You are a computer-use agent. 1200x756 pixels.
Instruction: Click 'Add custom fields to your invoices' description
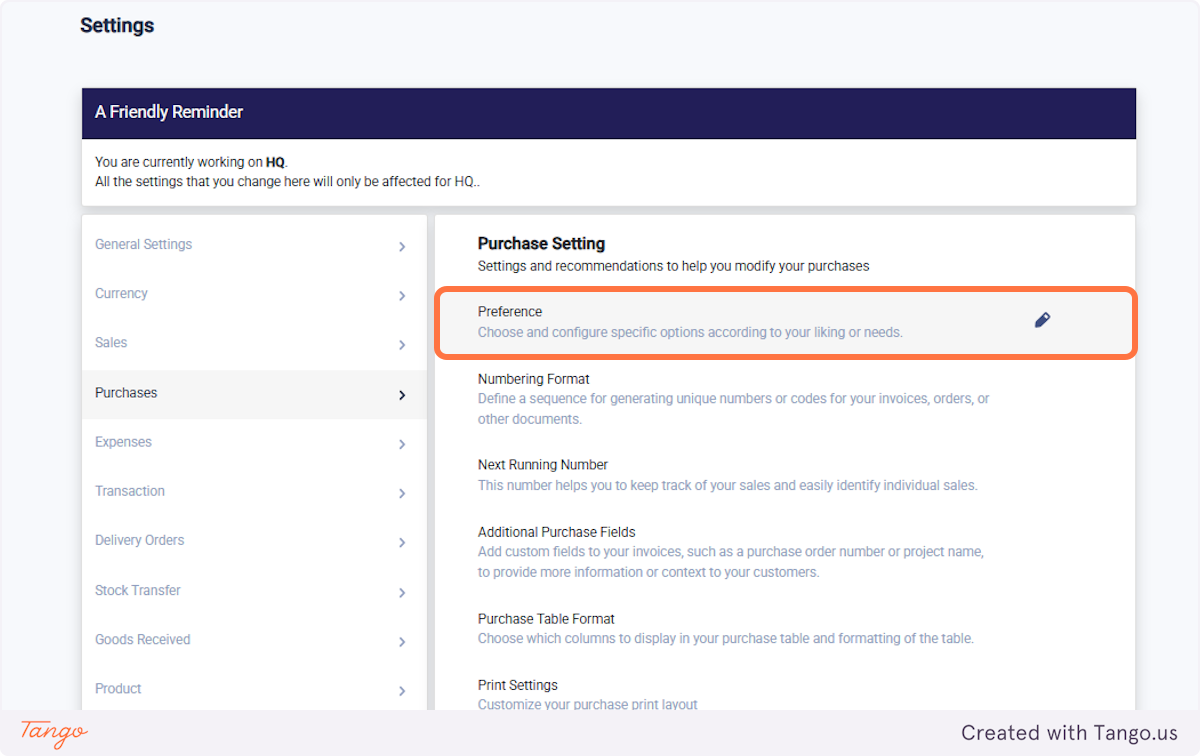point(731,562)
